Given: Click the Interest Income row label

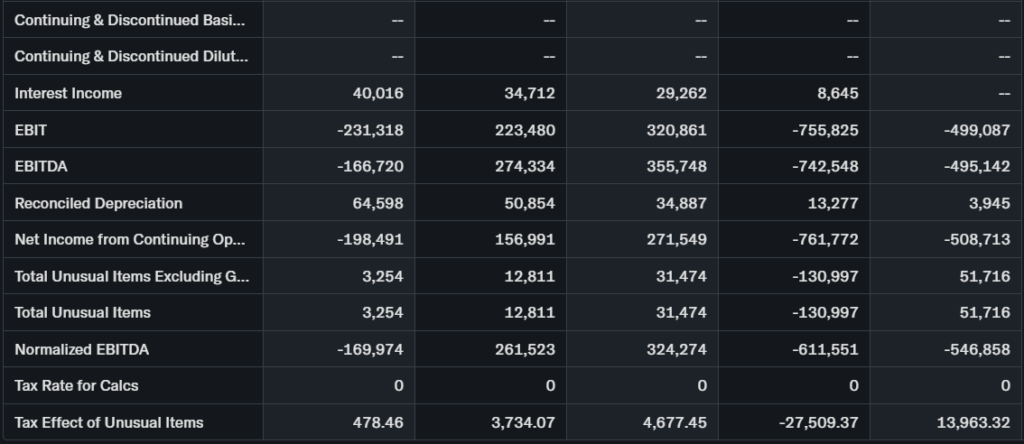Looking at the screenshot, I should (x=68, y=93).
